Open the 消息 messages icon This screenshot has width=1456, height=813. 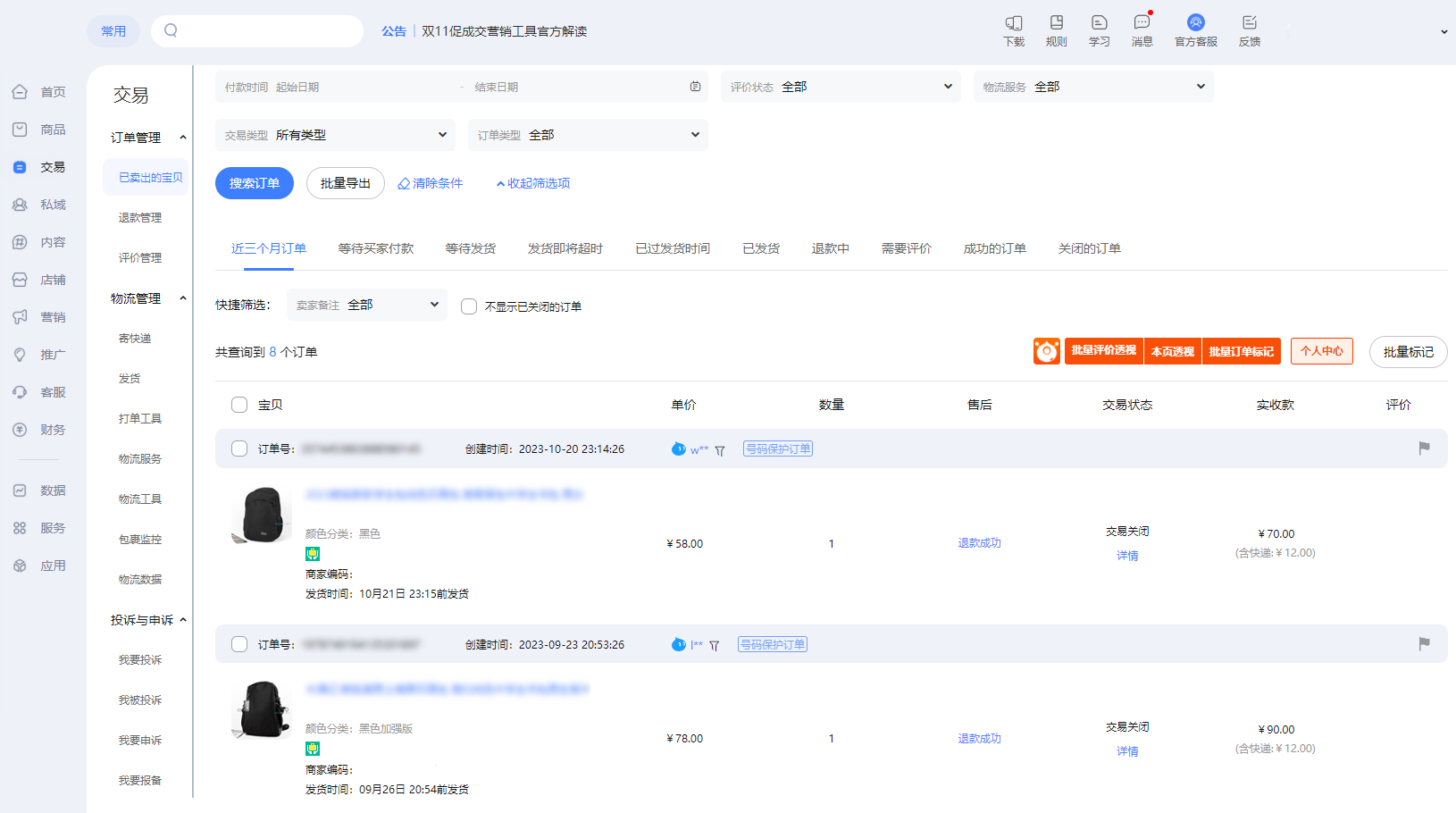[x=1142, y=23]
